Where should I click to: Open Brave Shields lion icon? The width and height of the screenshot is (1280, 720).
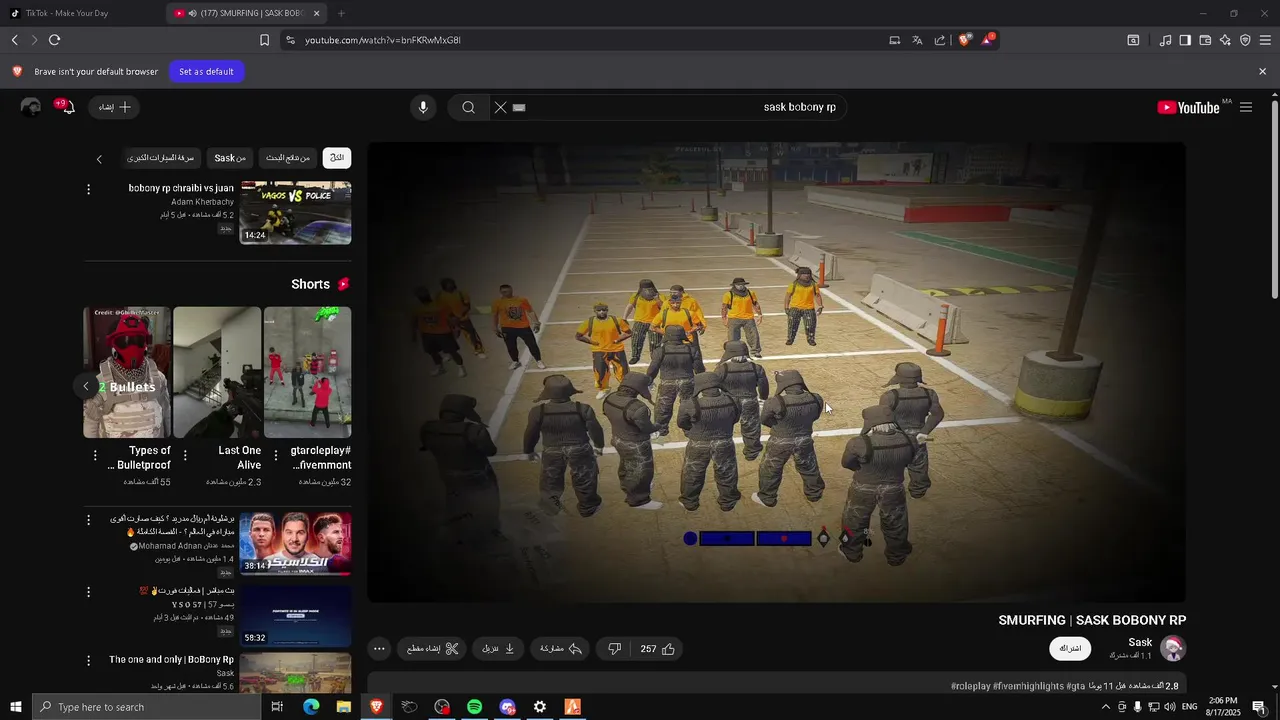click(x=965, y=40)
